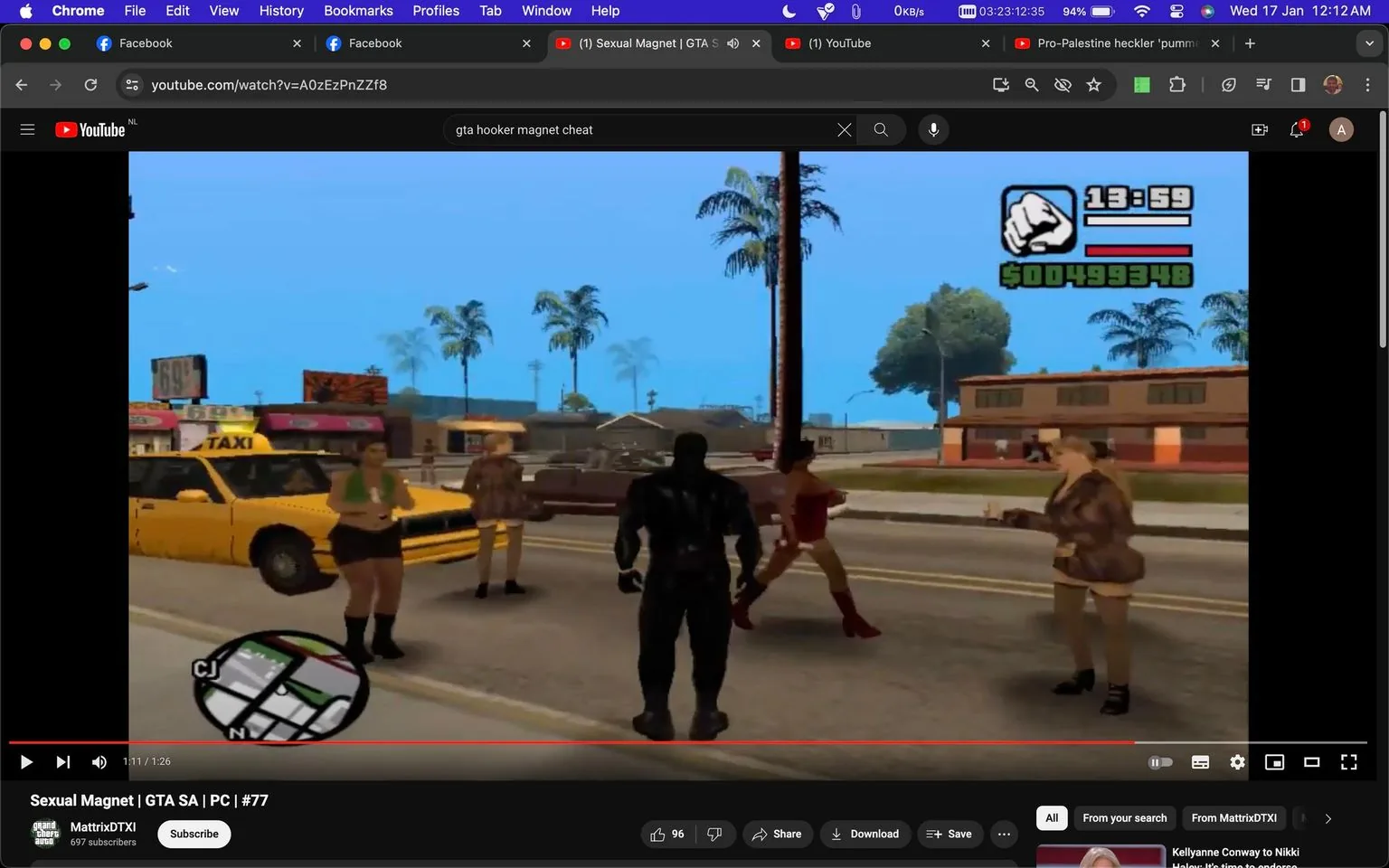The image size is (1389, 868).
Task: Click the Share icon under the video
Action: [777, 834]
